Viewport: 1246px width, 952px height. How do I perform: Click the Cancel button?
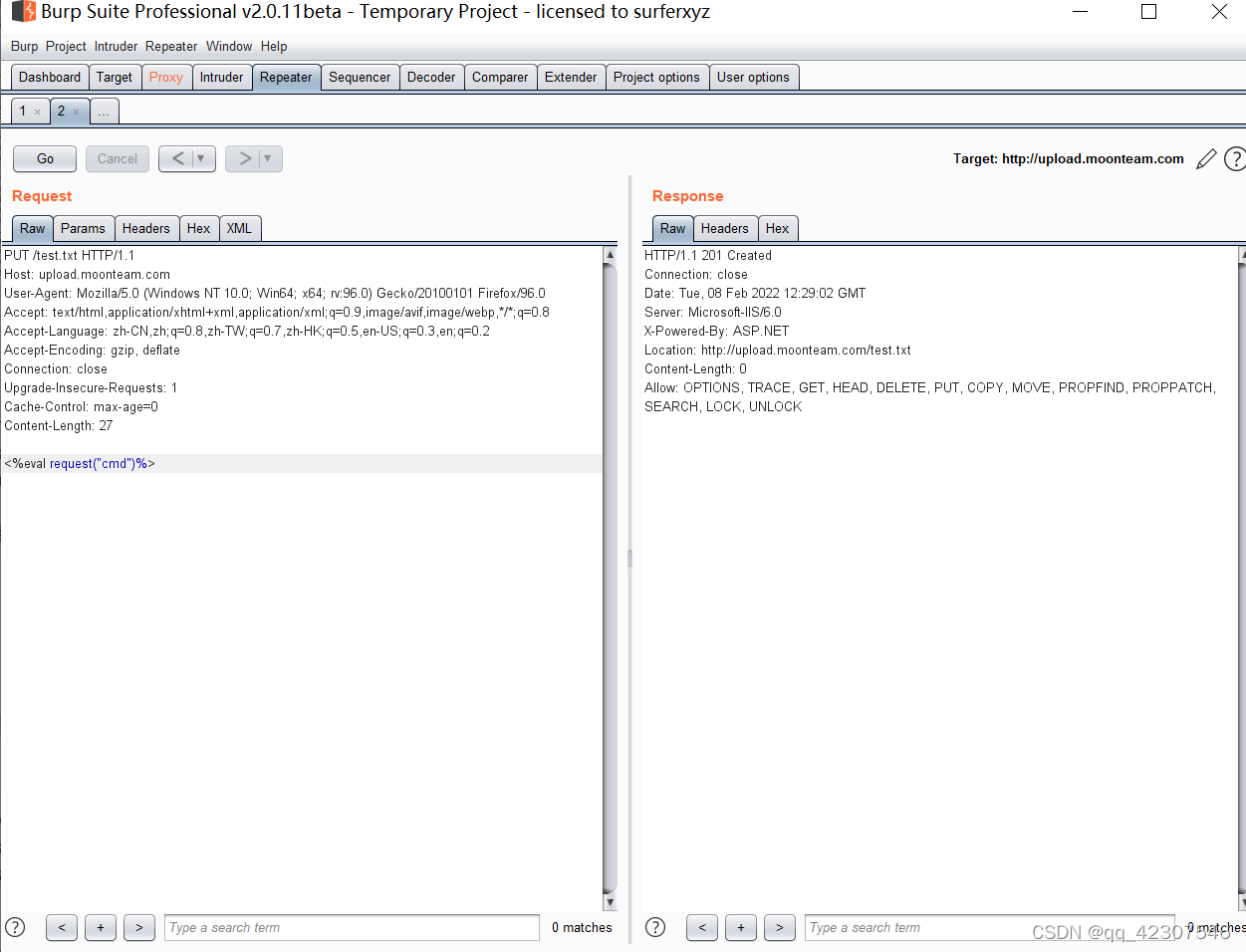(118, 158)
